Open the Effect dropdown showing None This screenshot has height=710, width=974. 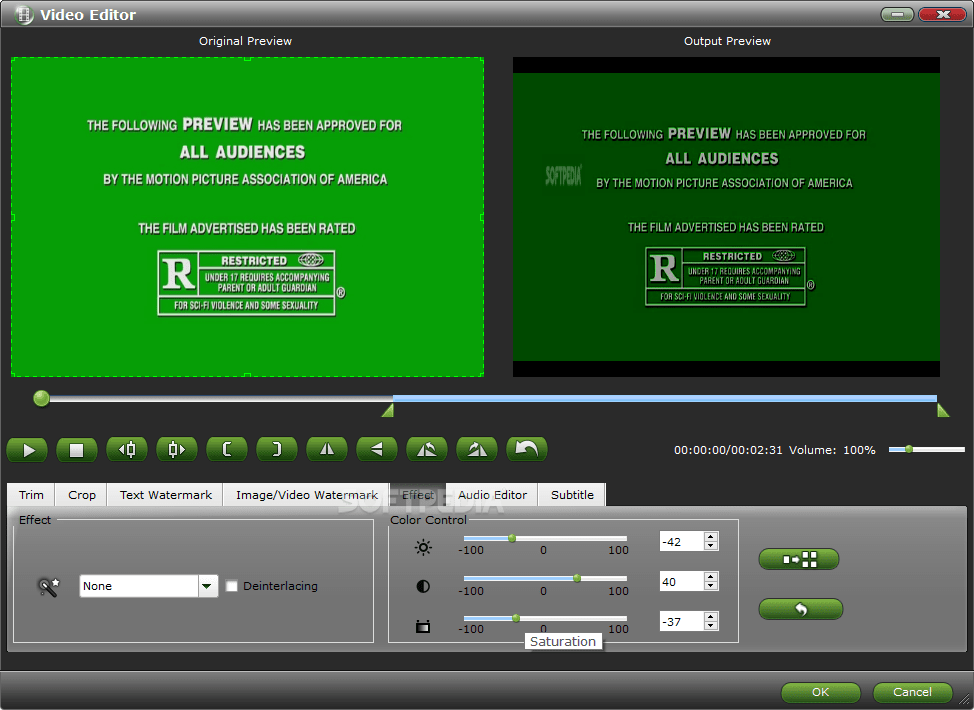click(x=148, y=586)
